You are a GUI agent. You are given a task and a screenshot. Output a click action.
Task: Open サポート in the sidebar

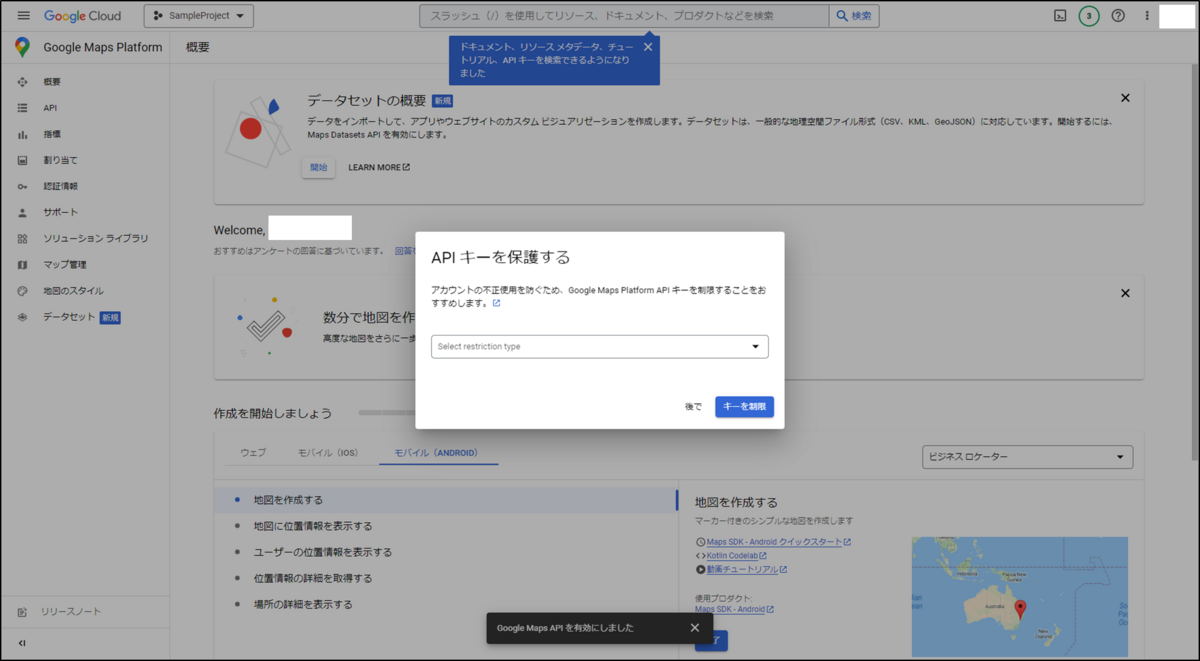click(60, 212)
